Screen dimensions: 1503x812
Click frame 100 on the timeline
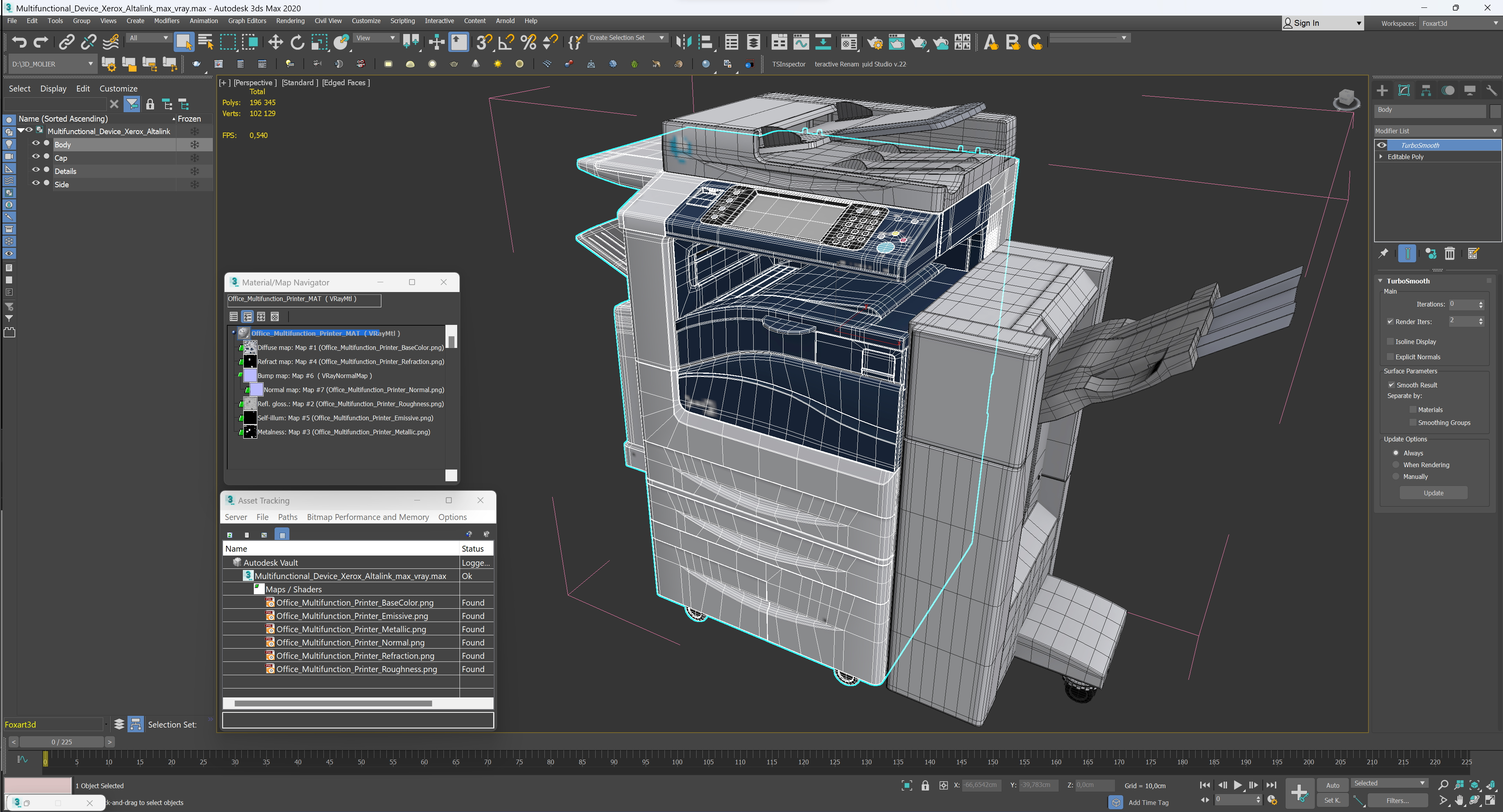click(x=677, y=761)
